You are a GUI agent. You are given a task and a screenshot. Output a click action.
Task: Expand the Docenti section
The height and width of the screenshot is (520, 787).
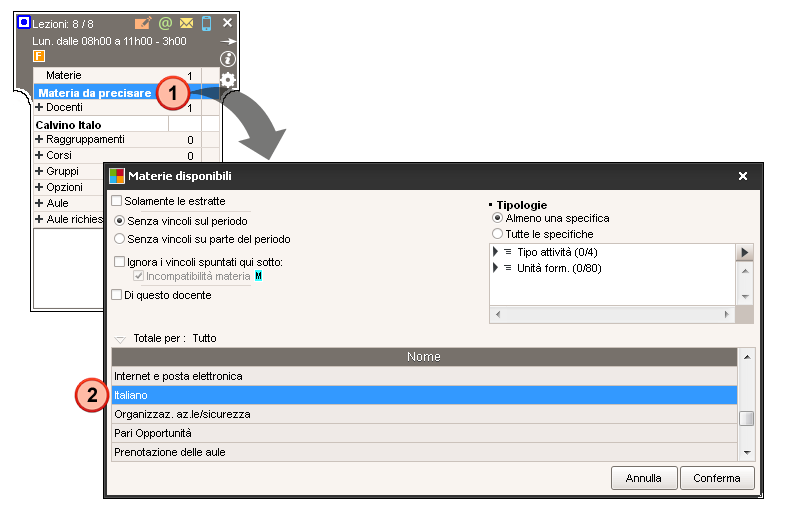point(39,107)
